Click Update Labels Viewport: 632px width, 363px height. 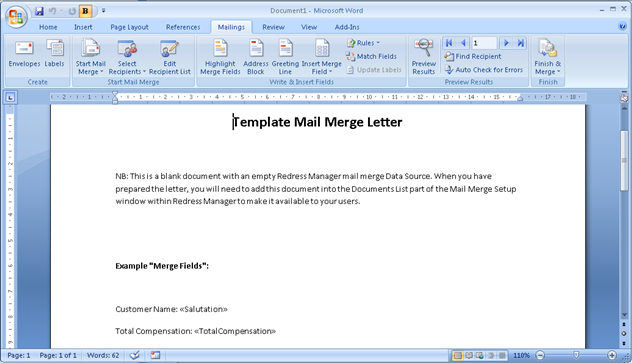(374, 70)
